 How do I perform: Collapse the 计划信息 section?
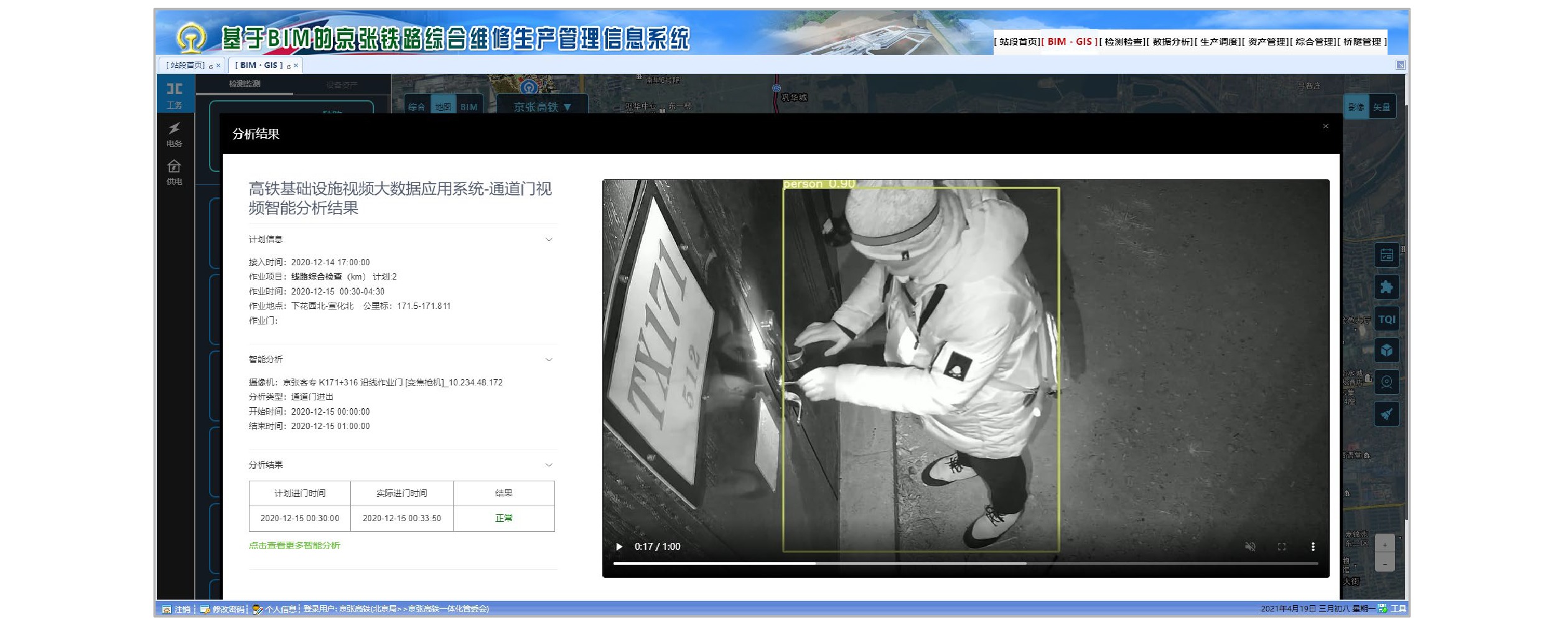click(x=549, y=240)
